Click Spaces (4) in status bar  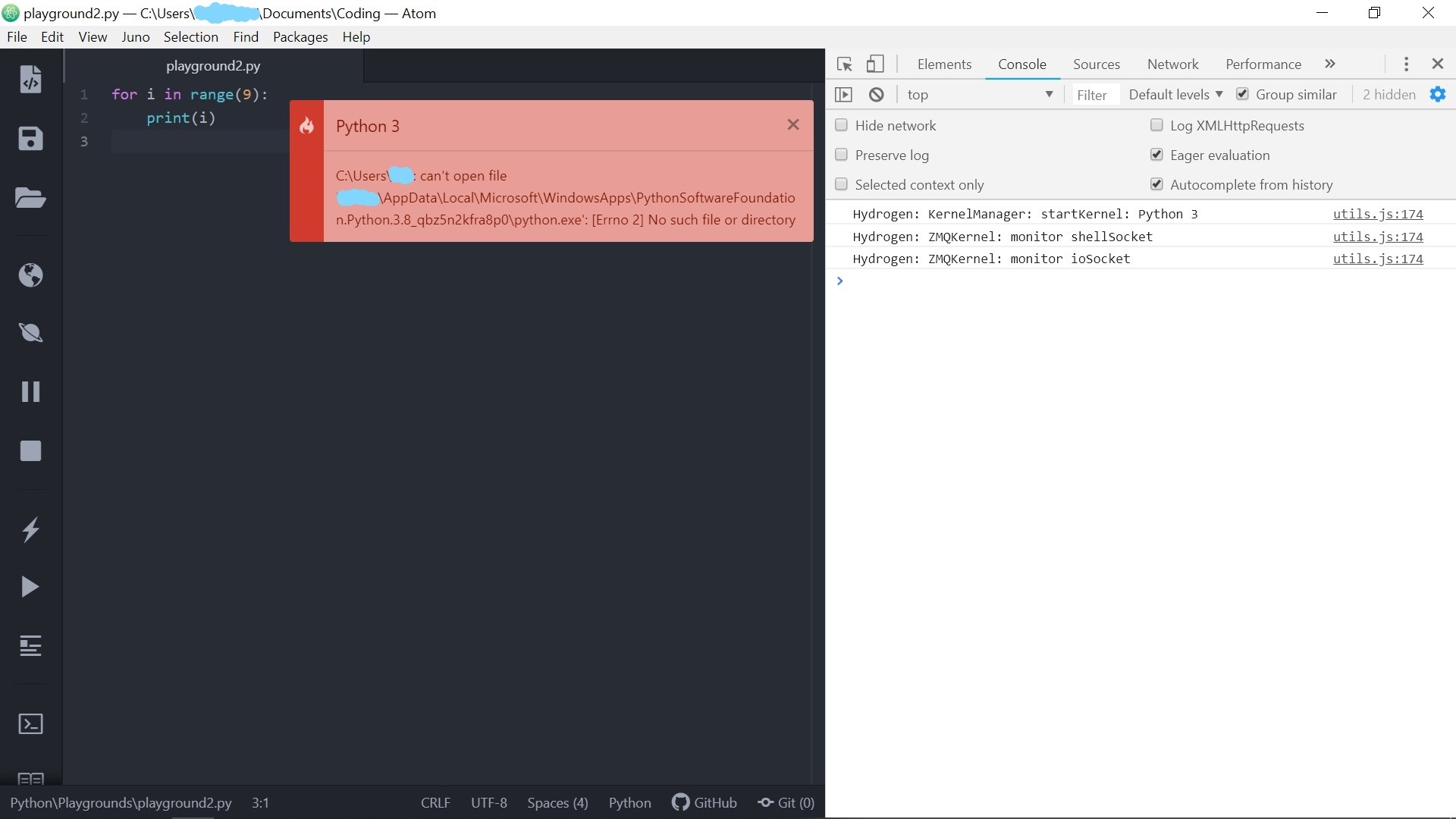pos(557,802)
